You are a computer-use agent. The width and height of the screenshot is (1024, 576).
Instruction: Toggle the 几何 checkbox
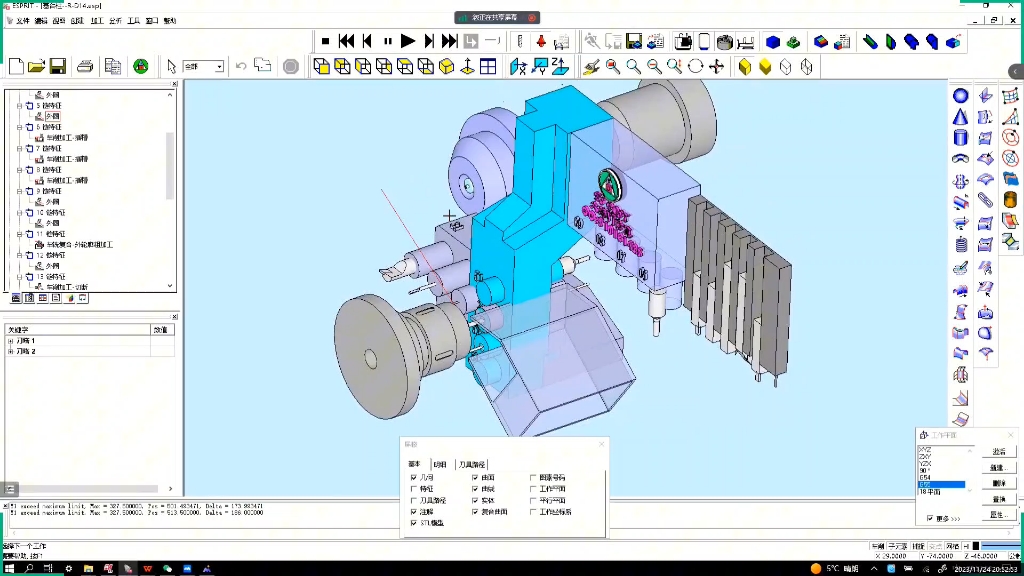coord(413,477)
